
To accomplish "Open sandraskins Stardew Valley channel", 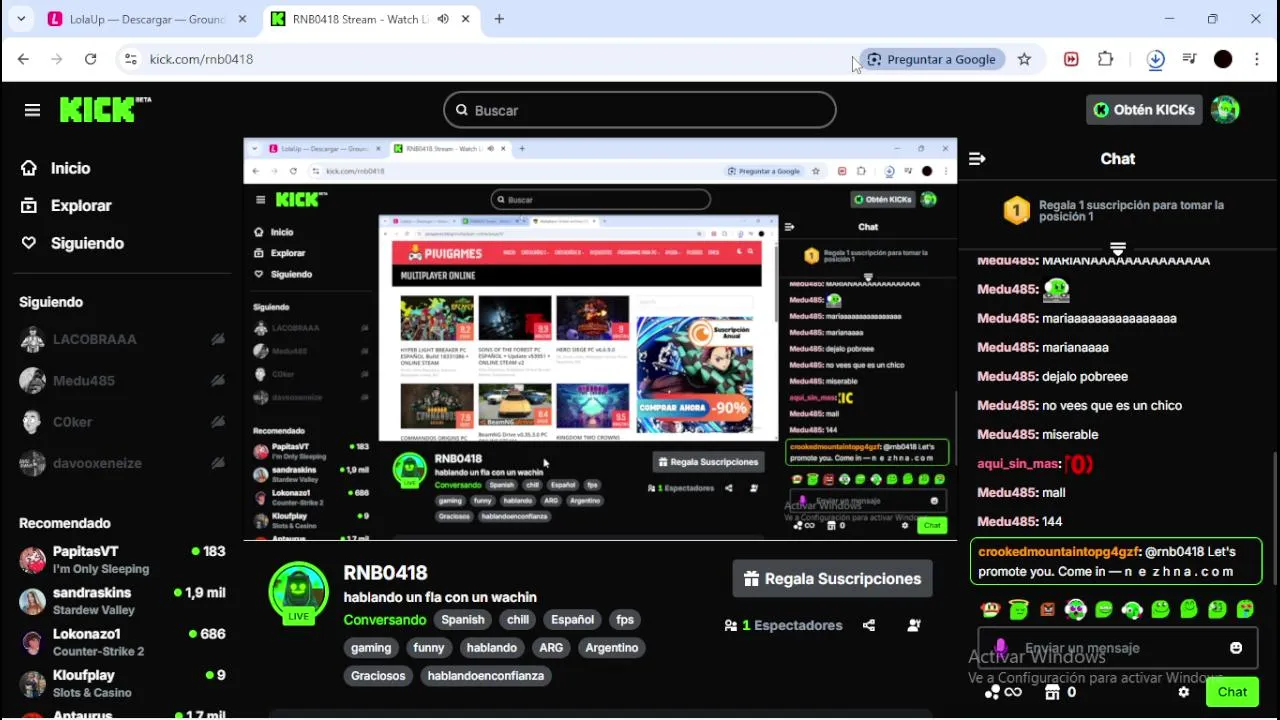I will pos(122,601).
